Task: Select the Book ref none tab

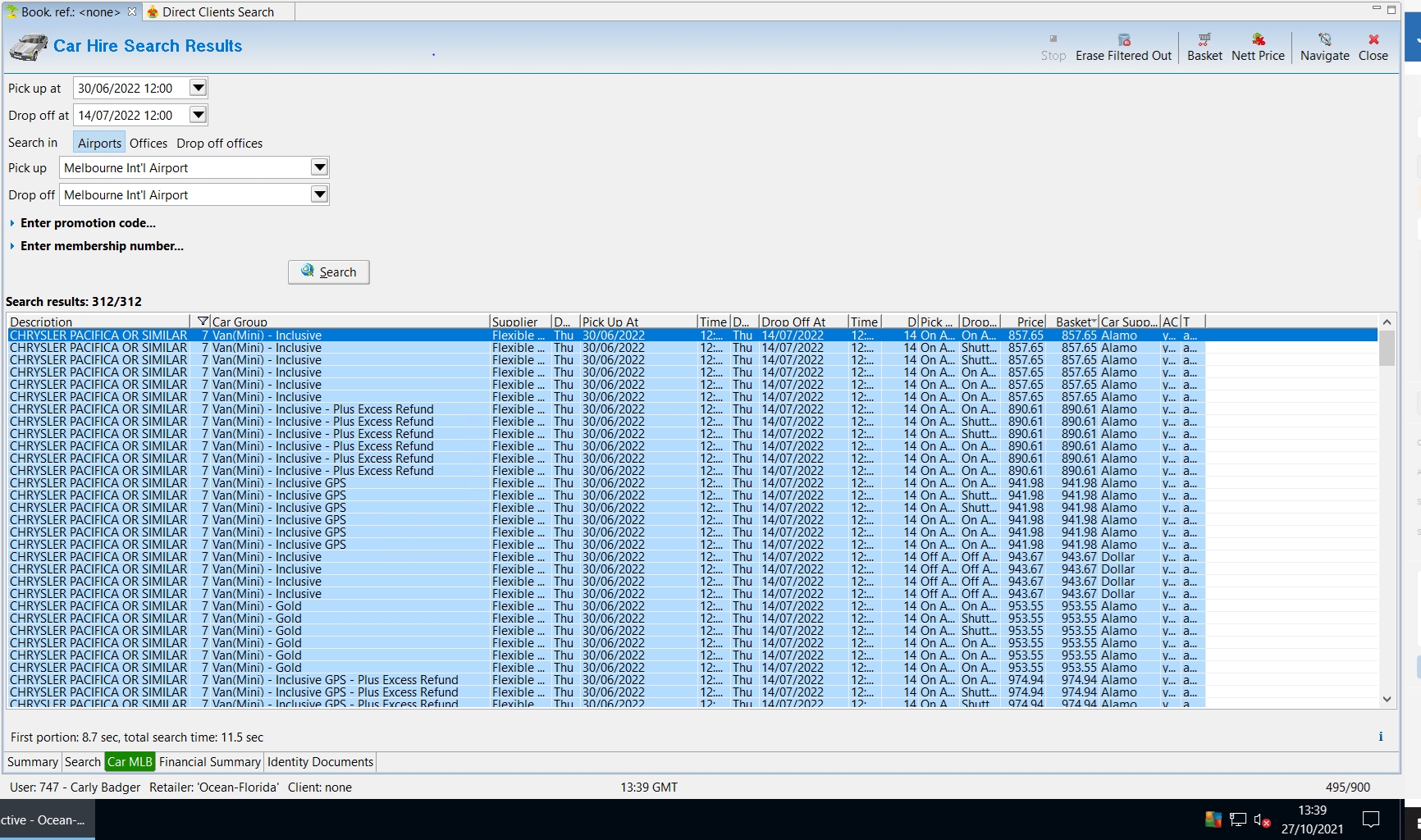Action: coord(71,11)
